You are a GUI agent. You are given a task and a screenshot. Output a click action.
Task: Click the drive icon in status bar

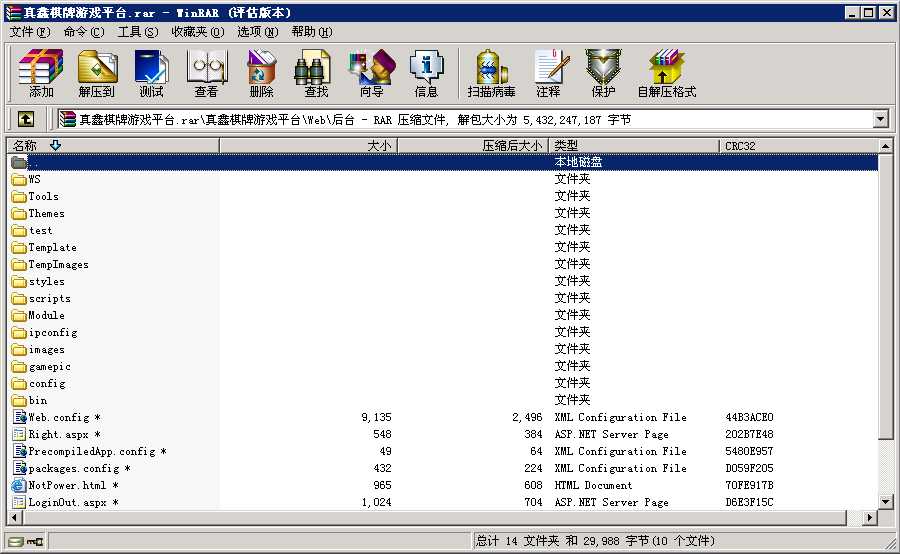(17, 541)
